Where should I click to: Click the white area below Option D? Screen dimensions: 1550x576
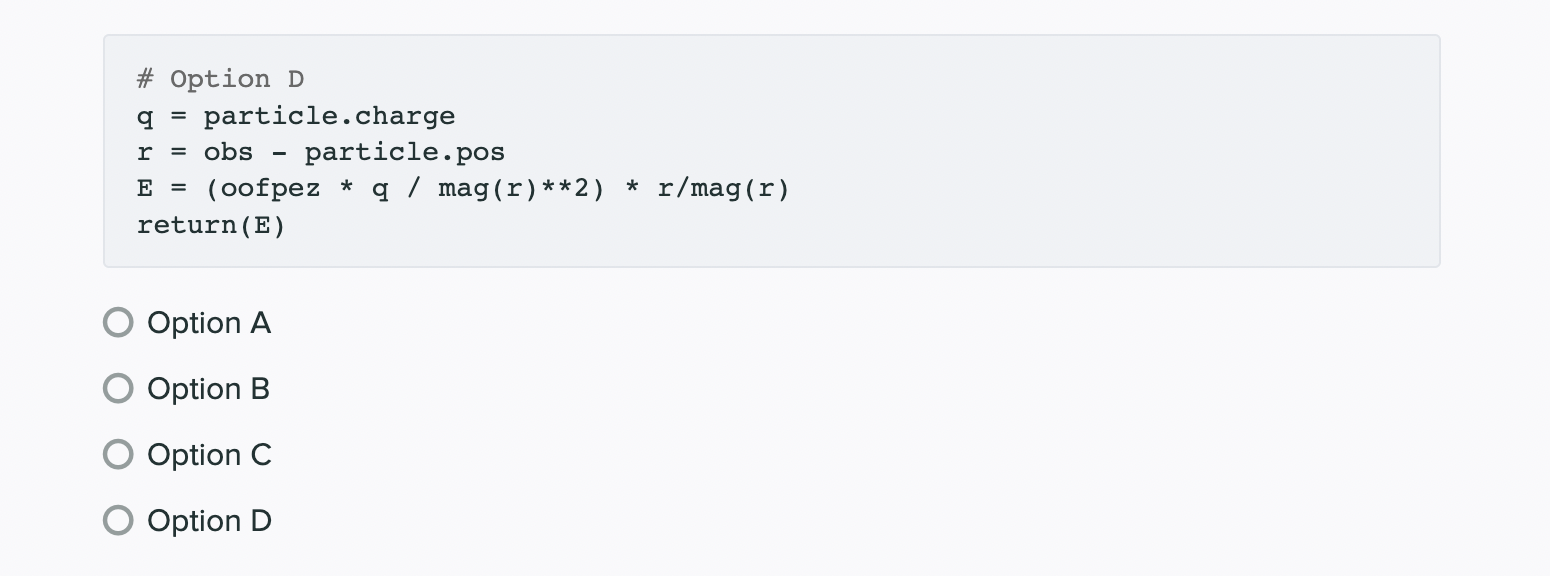pyautogui.click(x=400, y=560)
